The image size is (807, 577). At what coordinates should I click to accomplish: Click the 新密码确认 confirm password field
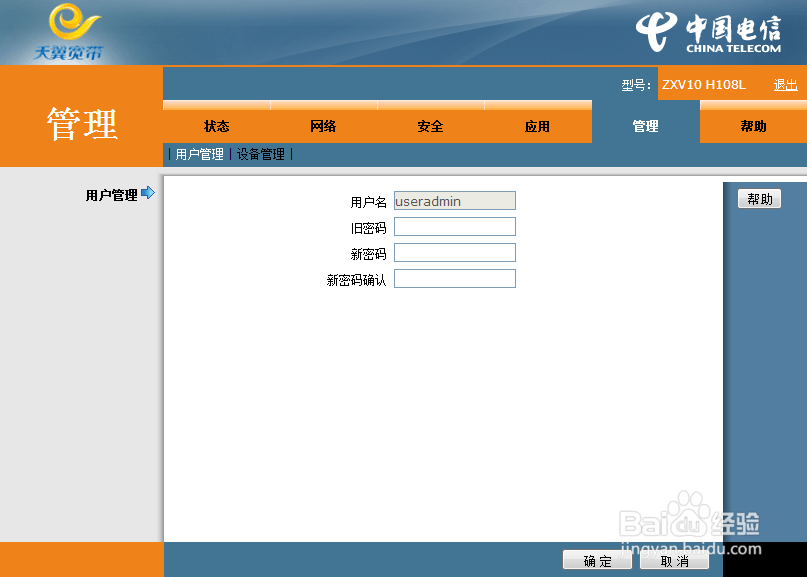pos(454,278)
